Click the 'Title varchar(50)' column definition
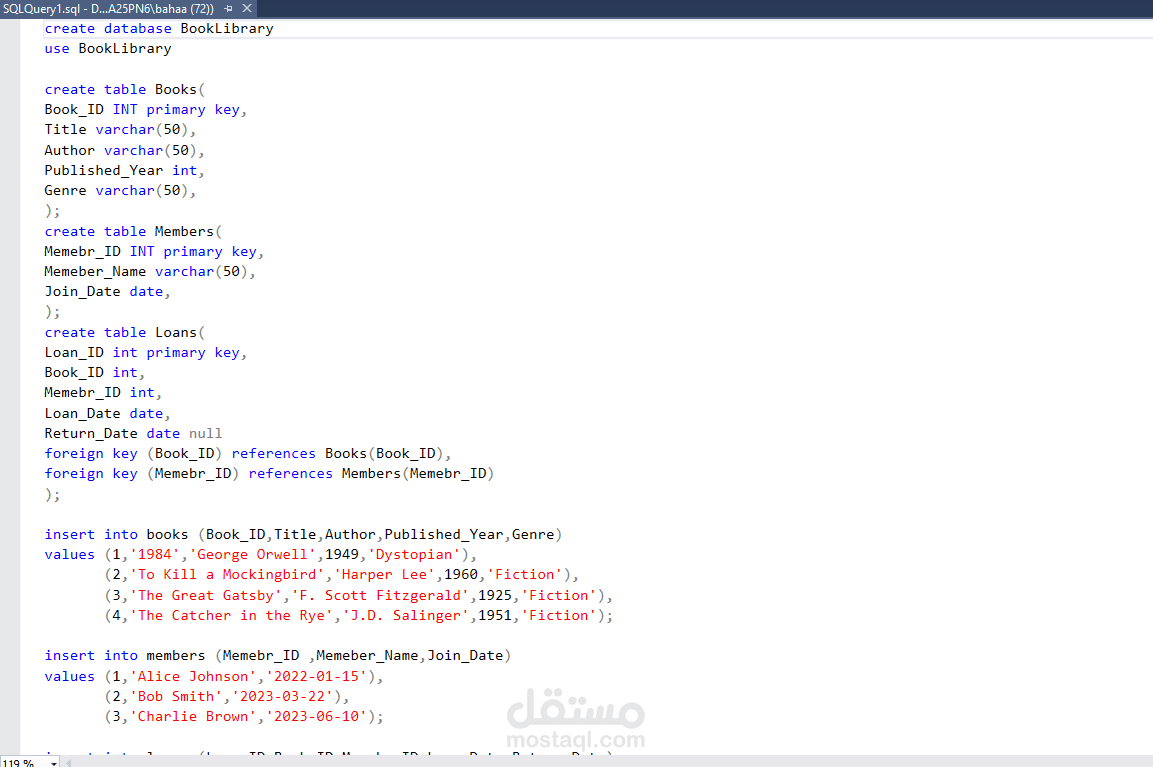Image resolution: width=1153 pixels, height=767 pixels. [120, 129]
